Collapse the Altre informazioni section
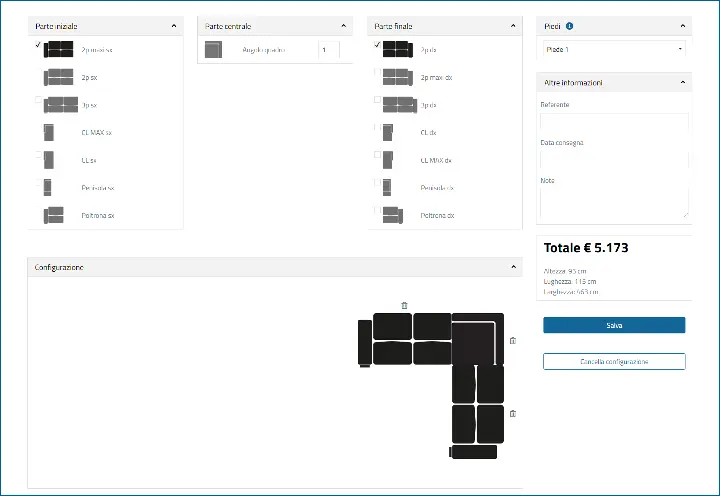 (683, 82)
